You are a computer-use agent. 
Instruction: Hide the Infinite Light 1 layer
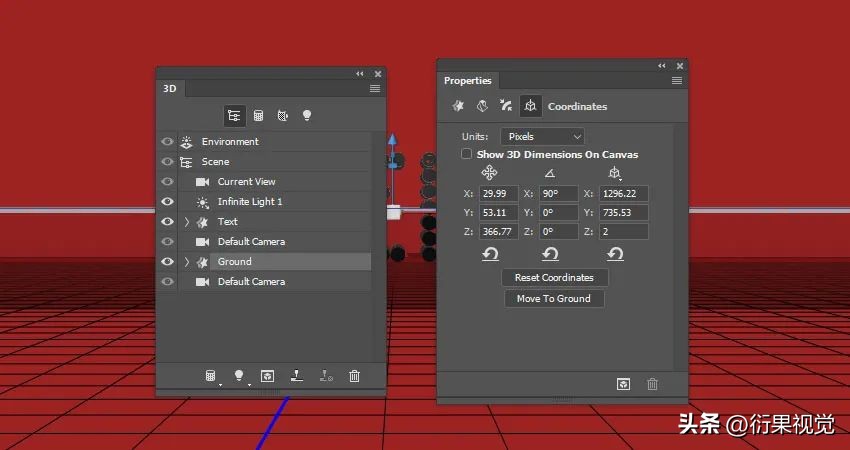coord(167,202)
